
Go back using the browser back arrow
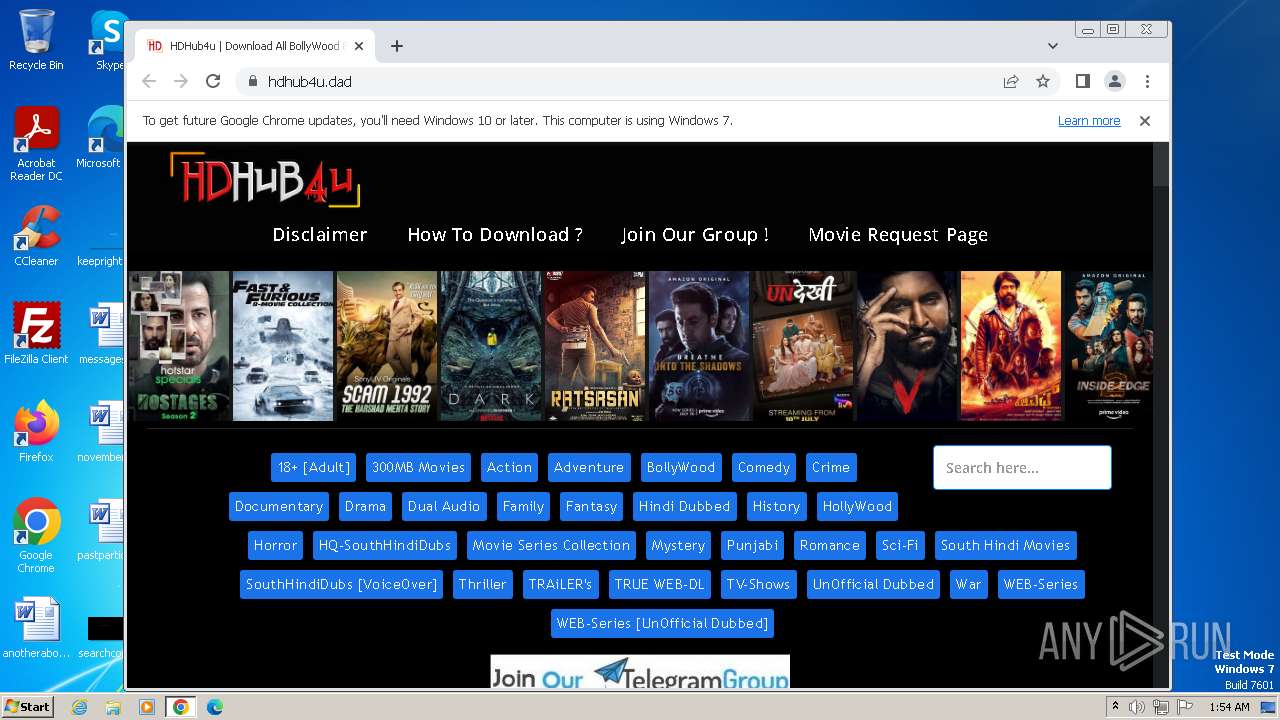(x=149, y=82)
